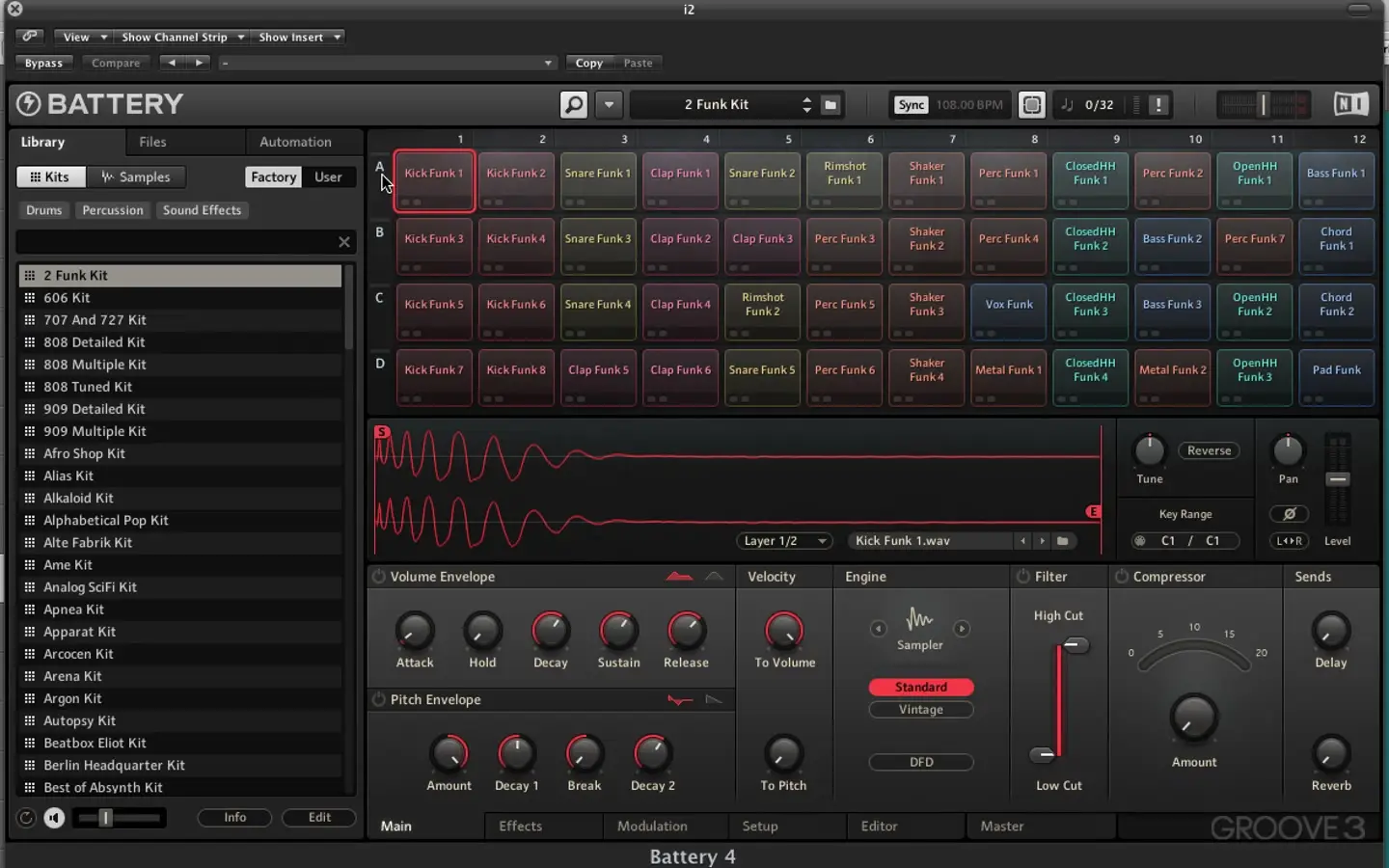1389x868 pixels.
Task: Click the up/down stepper beside 2 Funk Kit
Action: pos(806,104)
